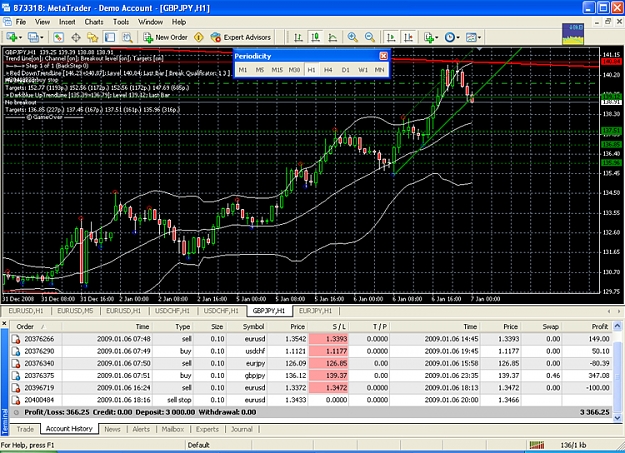
Task: Switch chart to candlesticks type
Action: click(x=315, y=37)
